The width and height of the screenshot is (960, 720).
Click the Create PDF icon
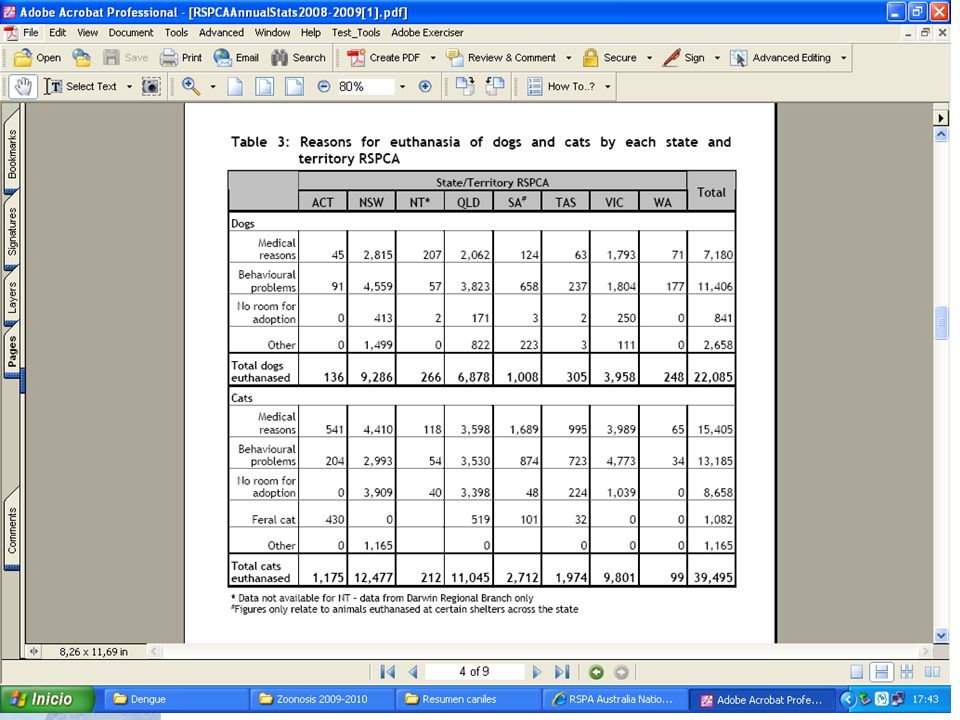(356, 58)
